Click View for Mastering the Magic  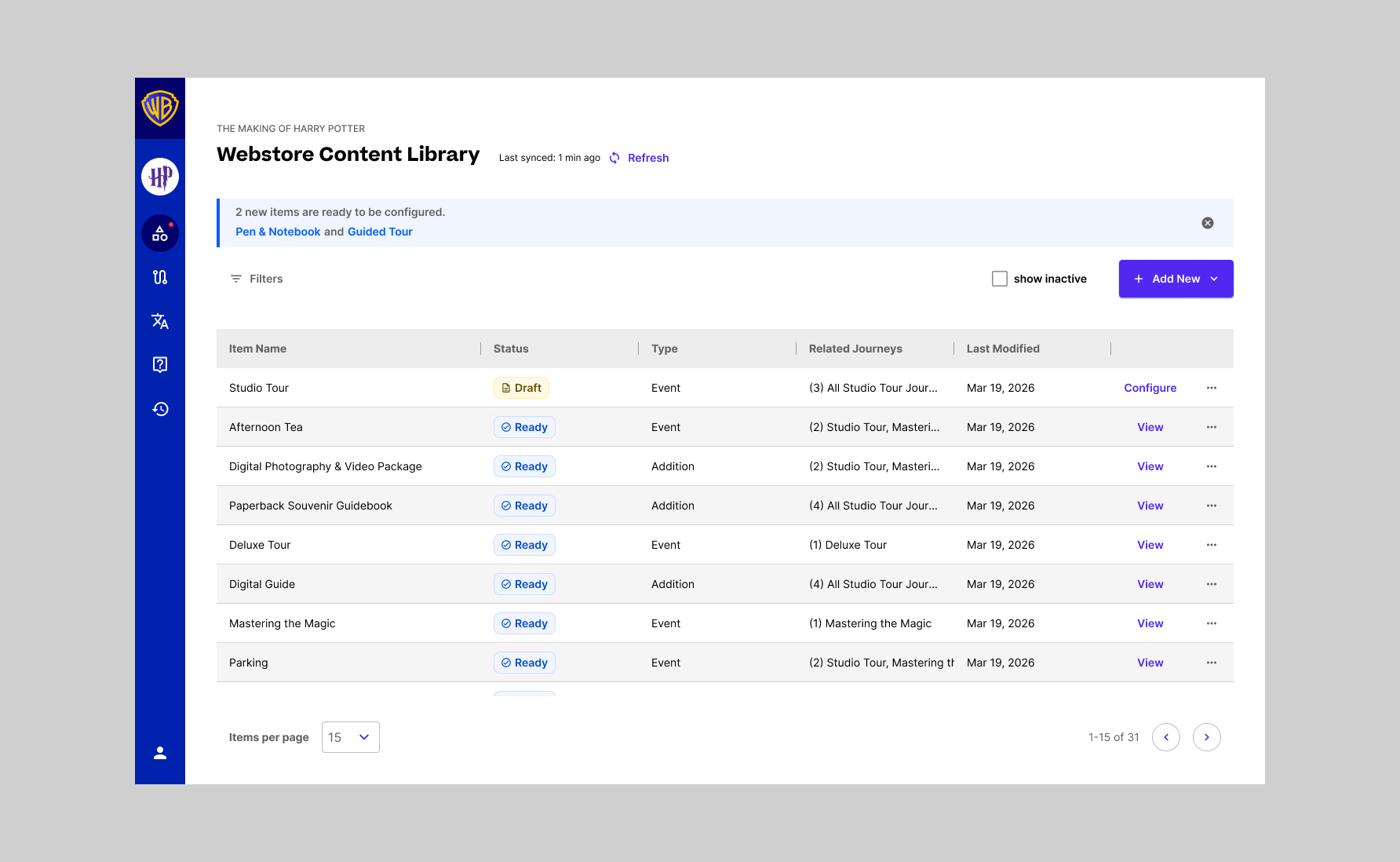pos(1150,623)
